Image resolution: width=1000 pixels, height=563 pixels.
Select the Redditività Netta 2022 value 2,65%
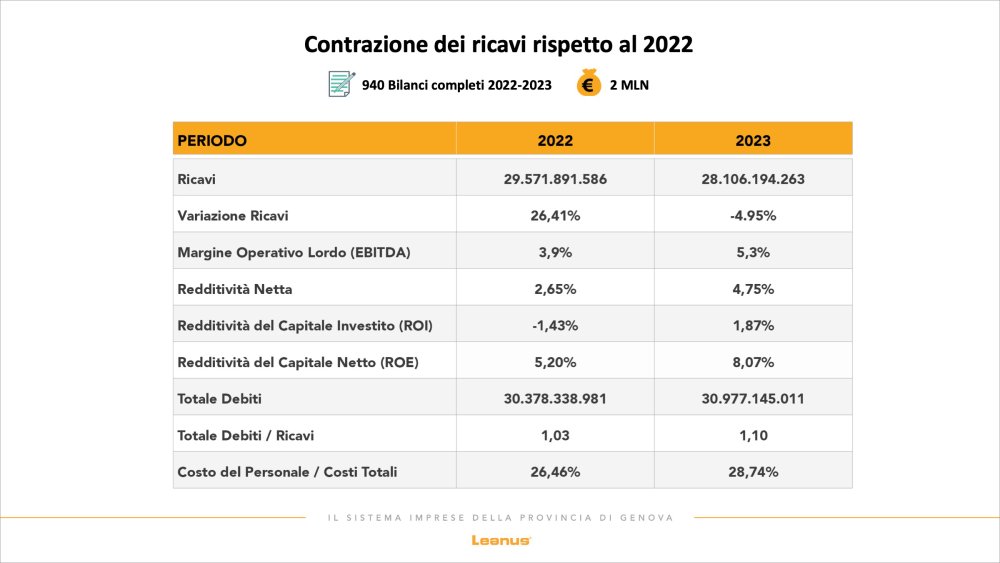[x=555, y=289]
